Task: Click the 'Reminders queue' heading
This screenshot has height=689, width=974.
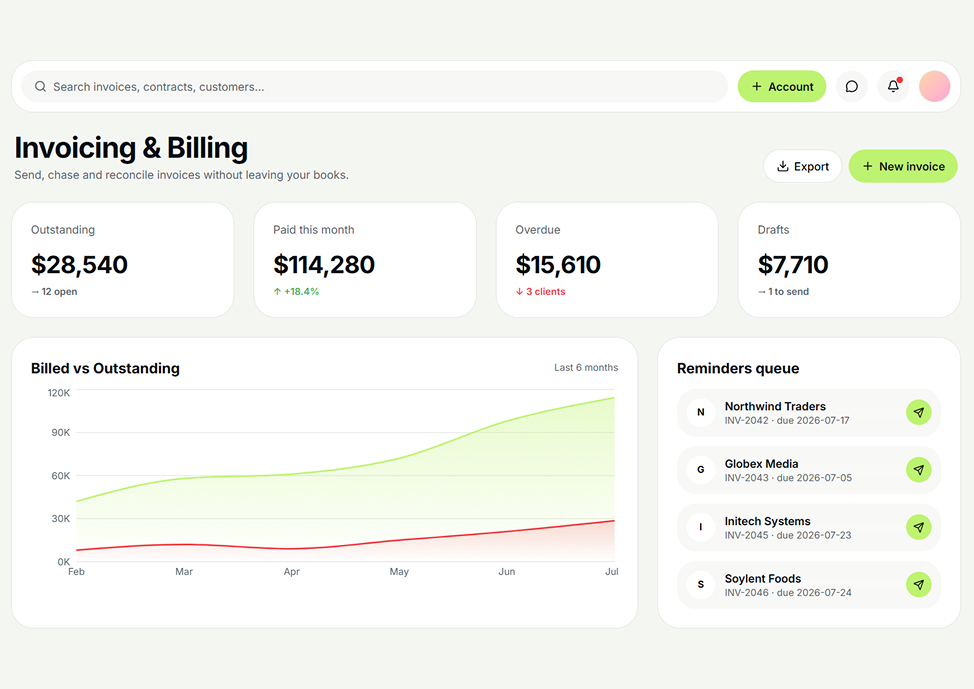Action: click(738, 368)
